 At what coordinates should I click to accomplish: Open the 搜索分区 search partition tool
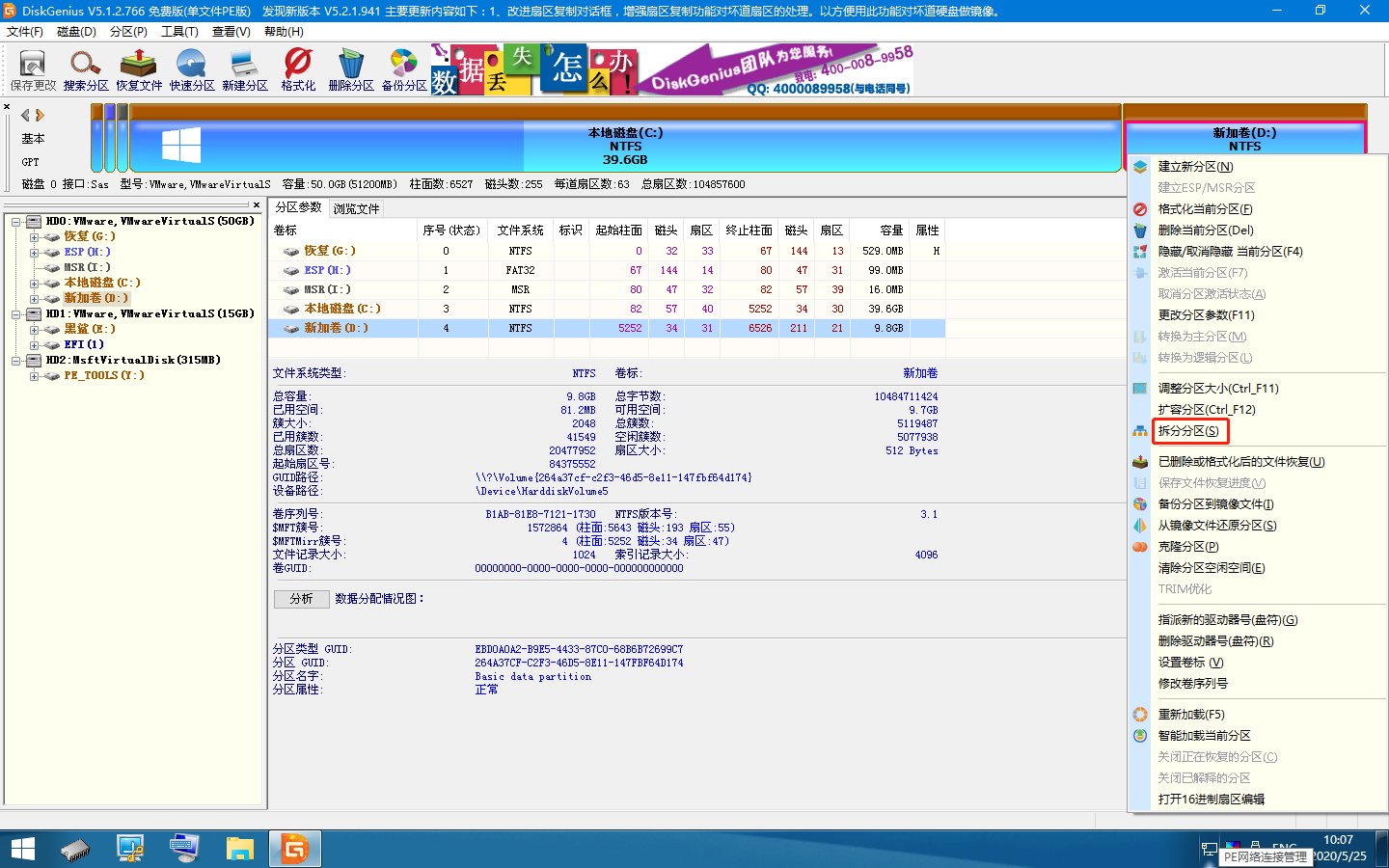click(x=86, y=70)
